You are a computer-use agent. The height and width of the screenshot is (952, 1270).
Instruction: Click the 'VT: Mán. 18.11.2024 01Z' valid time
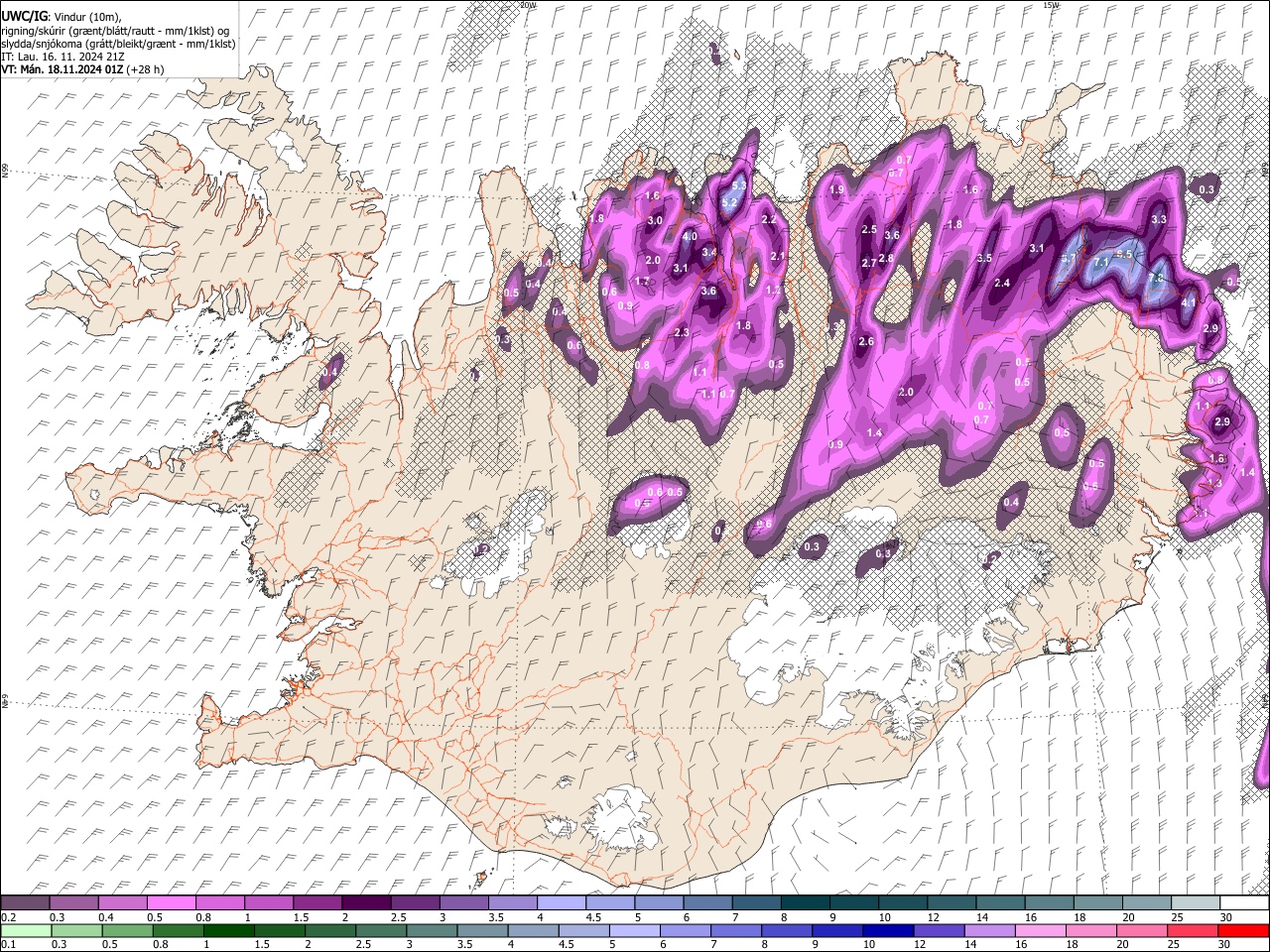pyautogui.click(x=62, y=69)
